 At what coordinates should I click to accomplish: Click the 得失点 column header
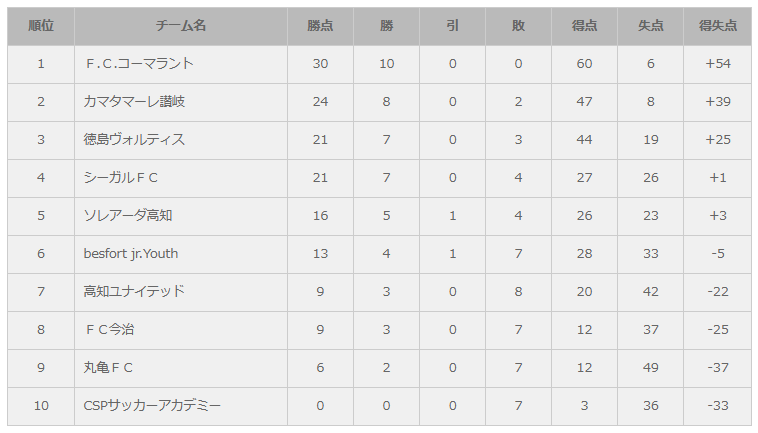717,26
